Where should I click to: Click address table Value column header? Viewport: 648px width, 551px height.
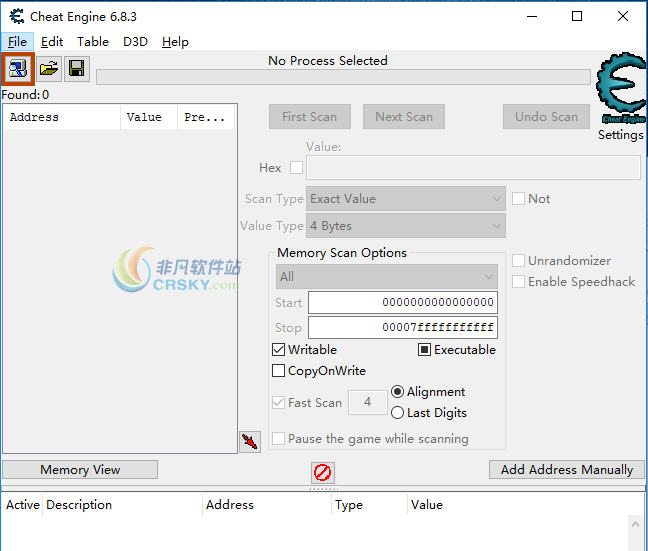pyautogui.click(x=427, y=505)
